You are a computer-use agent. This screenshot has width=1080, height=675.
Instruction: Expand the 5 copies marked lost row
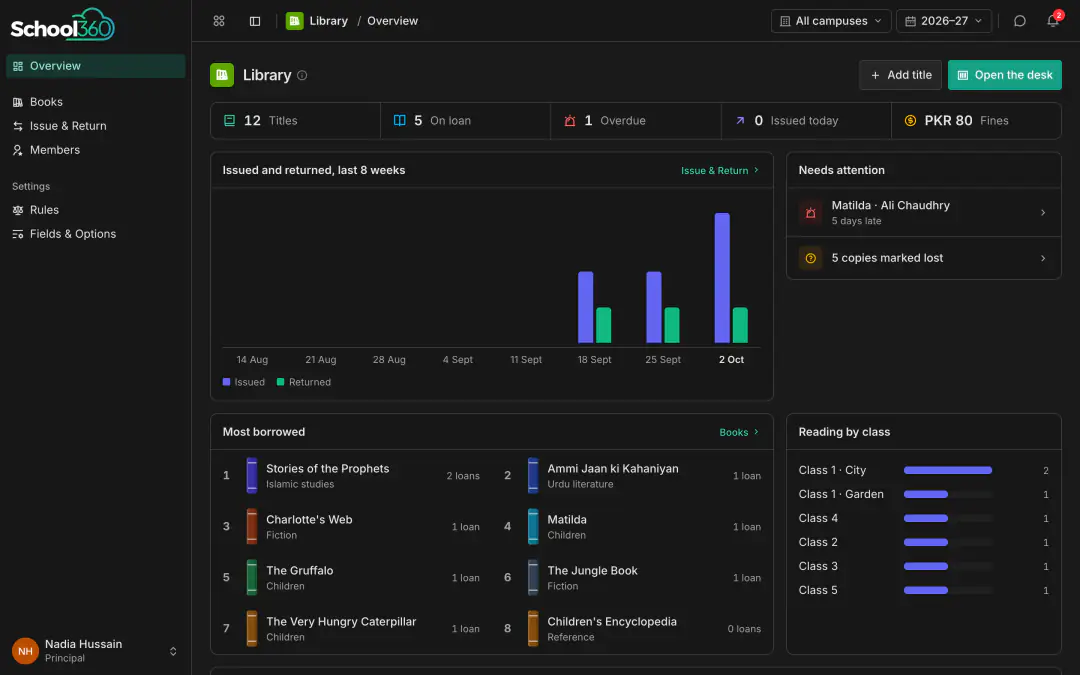(x=924, y=258)
